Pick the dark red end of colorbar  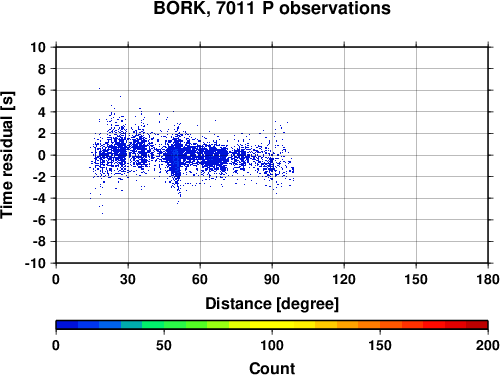coord(477,325)
